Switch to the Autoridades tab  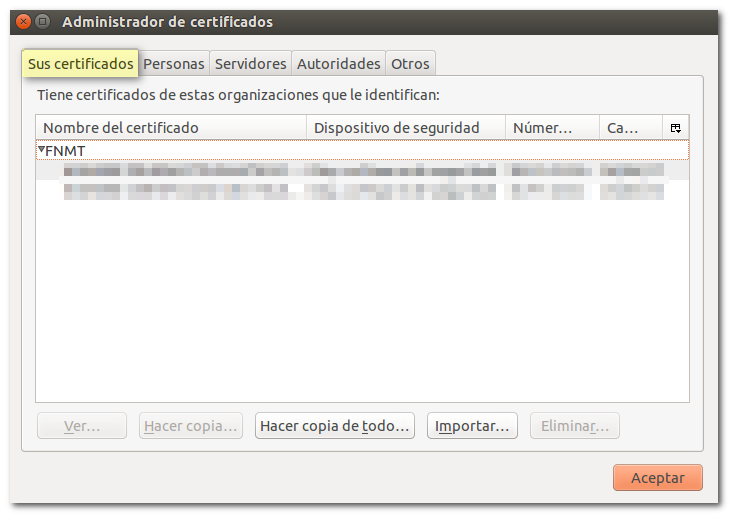[x=338, y=64]
